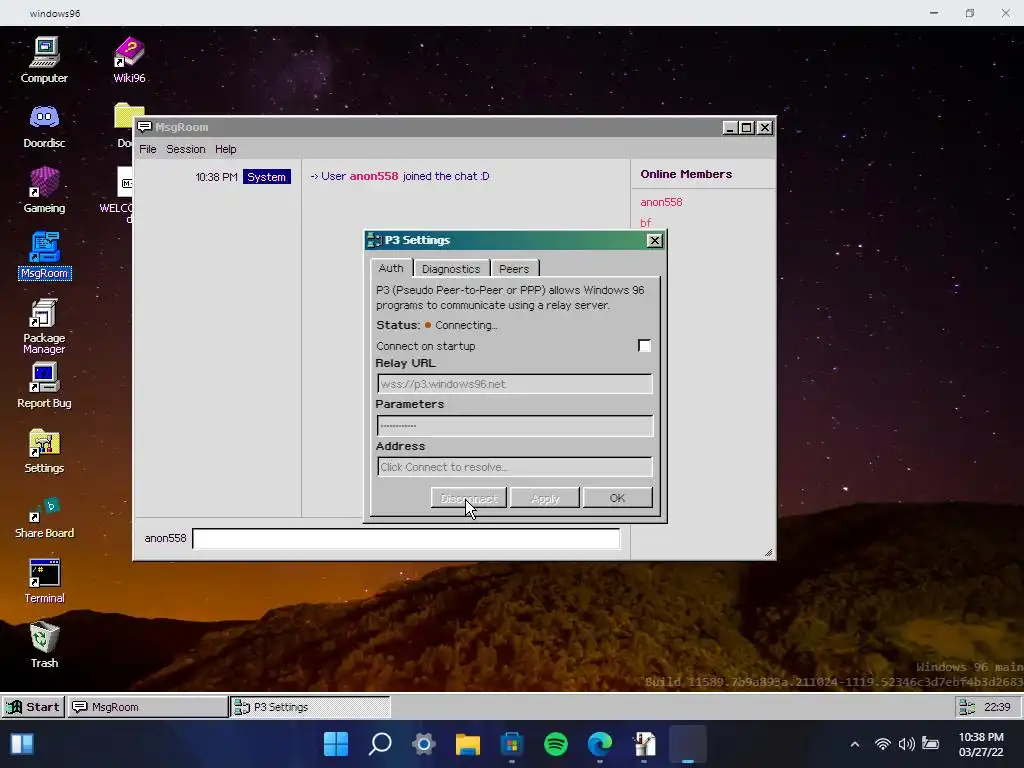Open the Session menu in MsgRoom
Screen dimensions: 1024x768
click(185, 149)
